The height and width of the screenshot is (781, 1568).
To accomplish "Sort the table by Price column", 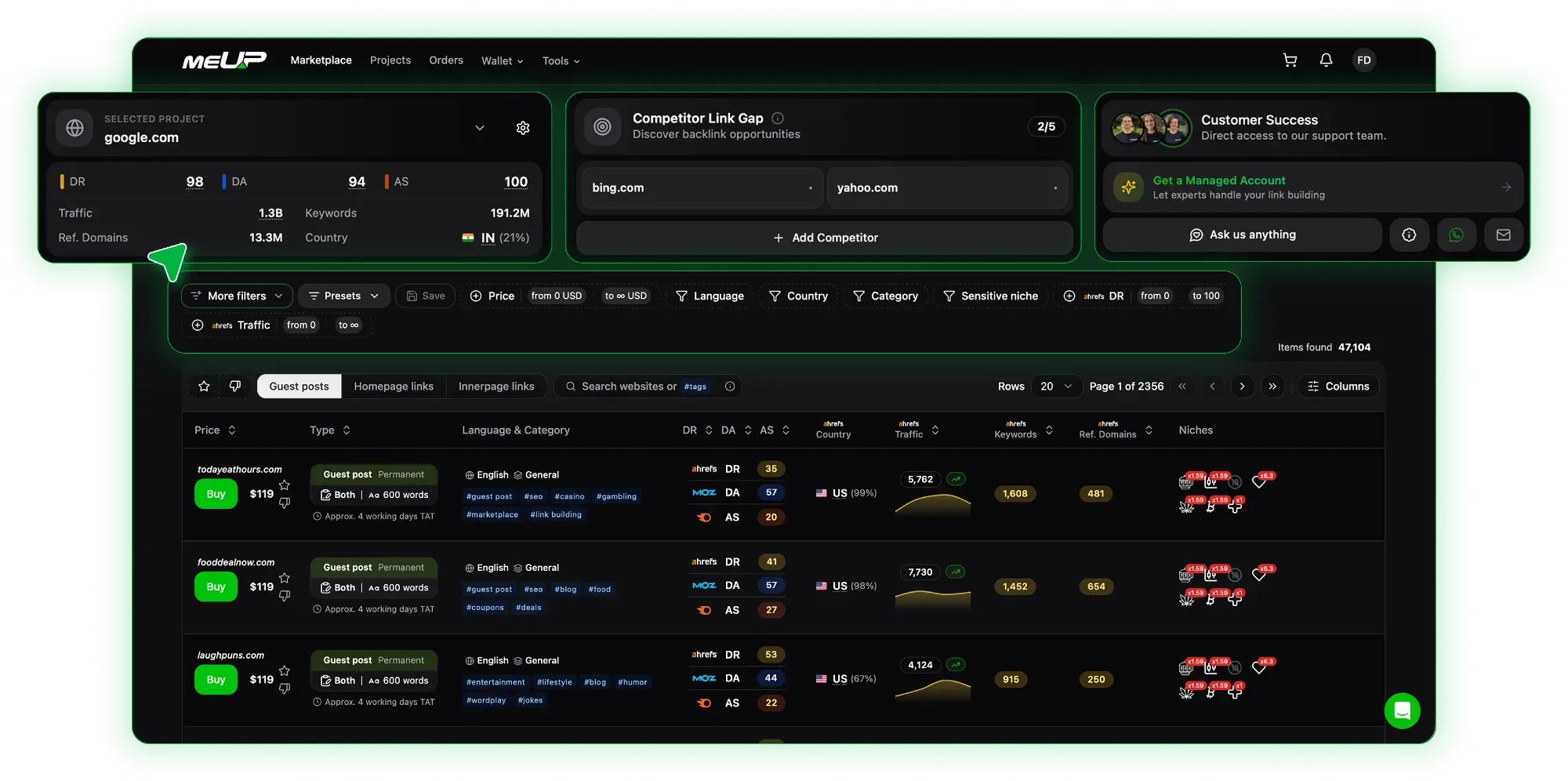I will point(215,430).
